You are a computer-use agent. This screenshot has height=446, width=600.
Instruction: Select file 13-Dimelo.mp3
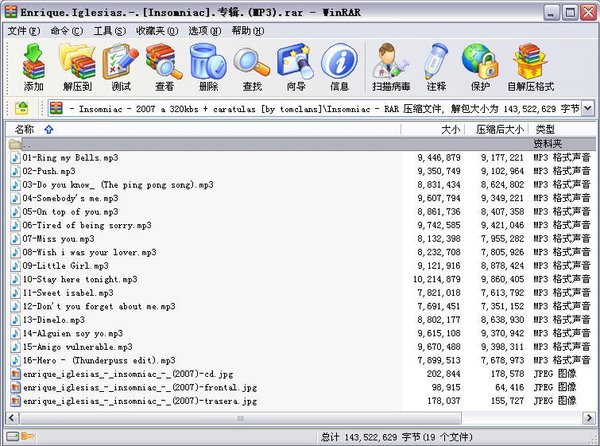pyautogui.click(x=54, y=320)
